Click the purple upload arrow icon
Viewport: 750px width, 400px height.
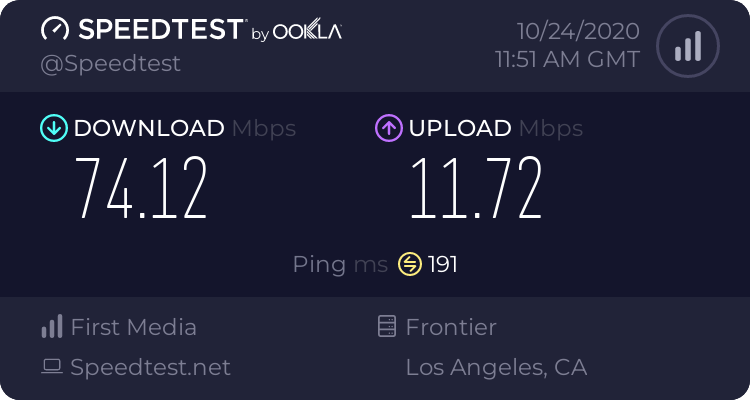tap(388, 128)
